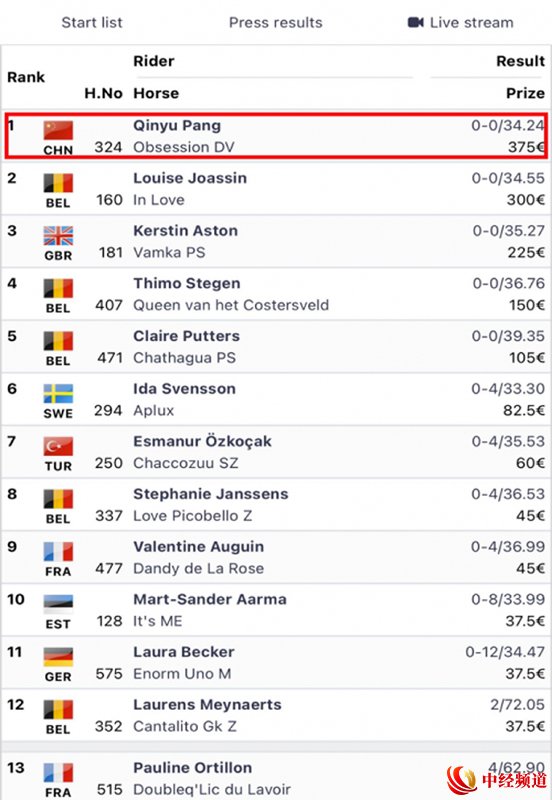The width and height of the screenshot is (552, 800).
Task: Click the Great Britain flag beside Kerstin Aston
Action: [58, 236]
